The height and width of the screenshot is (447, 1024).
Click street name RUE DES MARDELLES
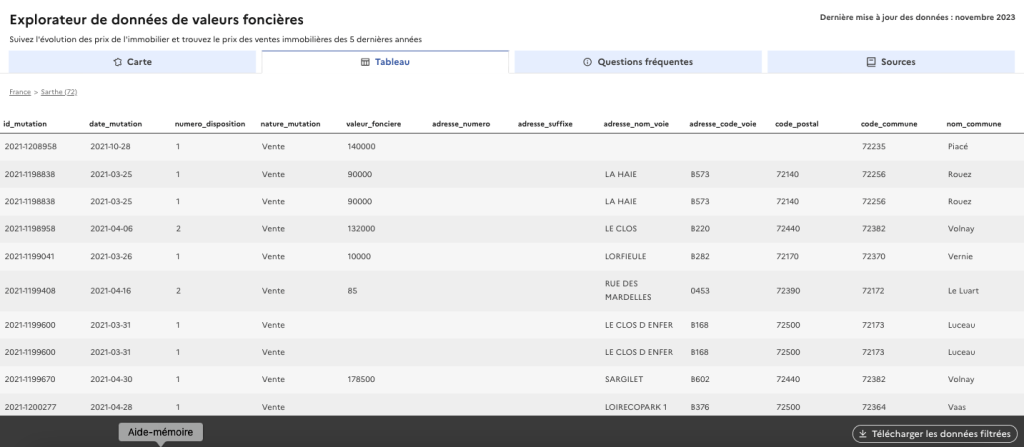coord(628,291)
